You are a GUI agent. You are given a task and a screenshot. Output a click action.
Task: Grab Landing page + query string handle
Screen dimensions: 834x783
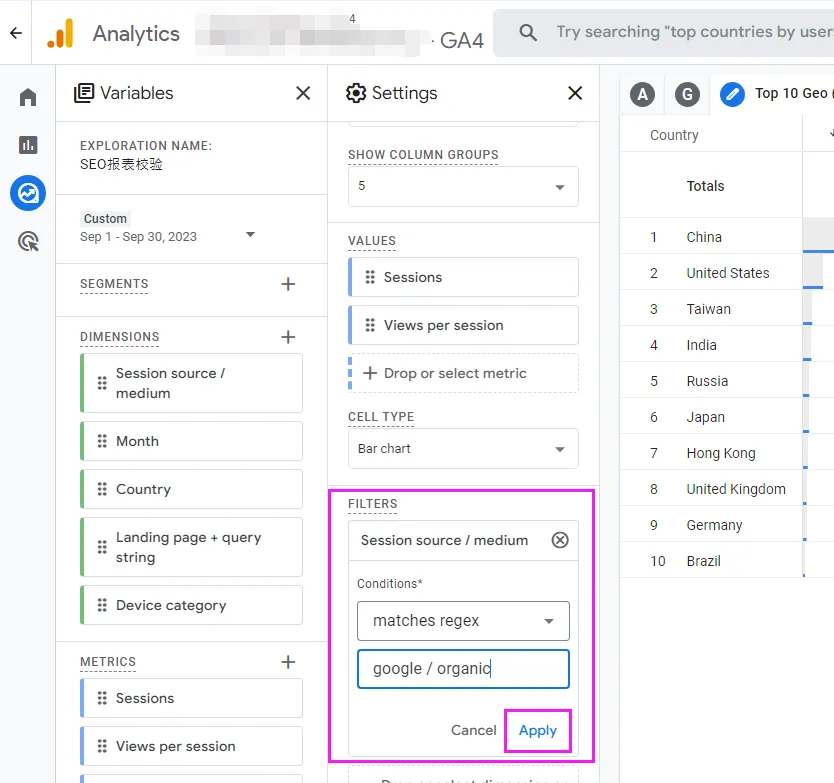[x=102, y=547]
